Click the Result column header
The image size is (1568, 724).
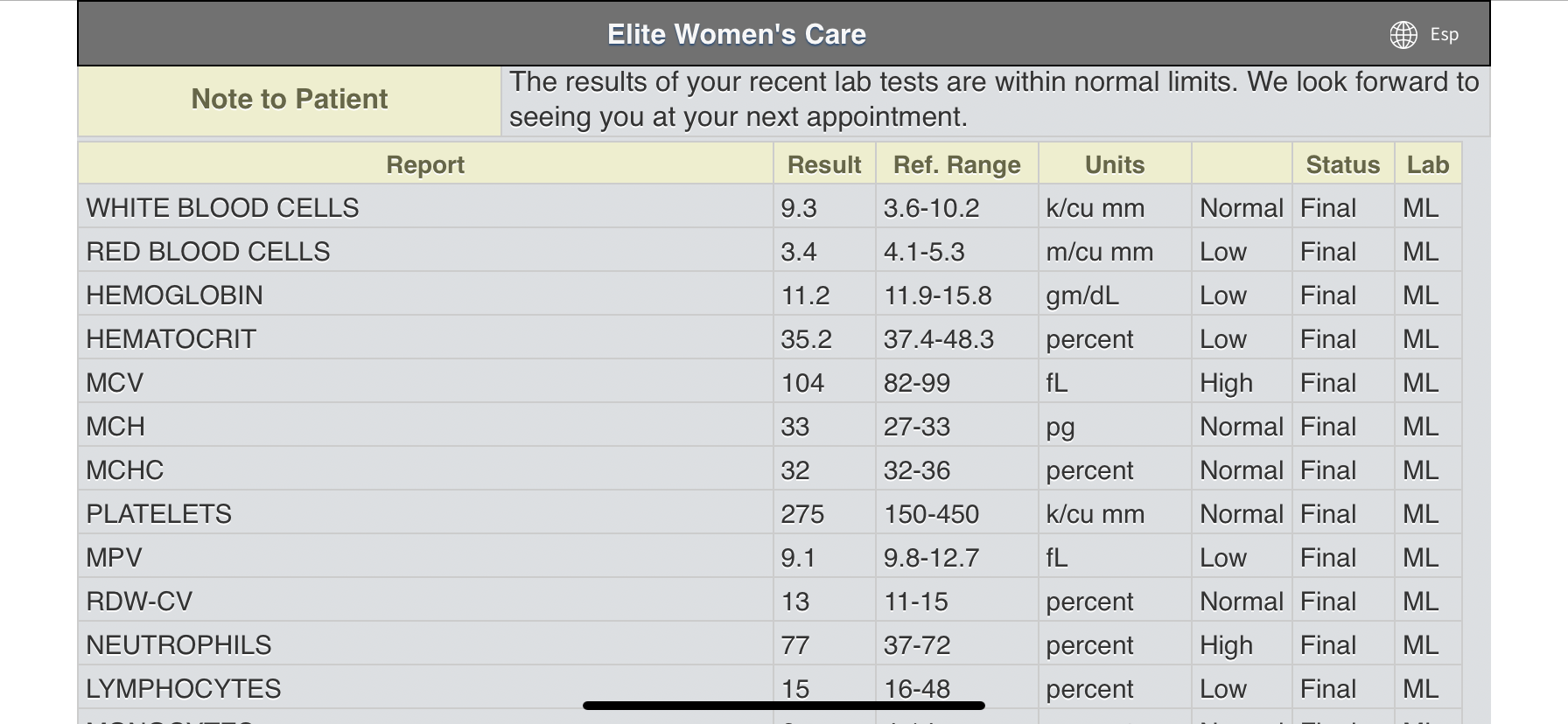(x=824, y=164)
